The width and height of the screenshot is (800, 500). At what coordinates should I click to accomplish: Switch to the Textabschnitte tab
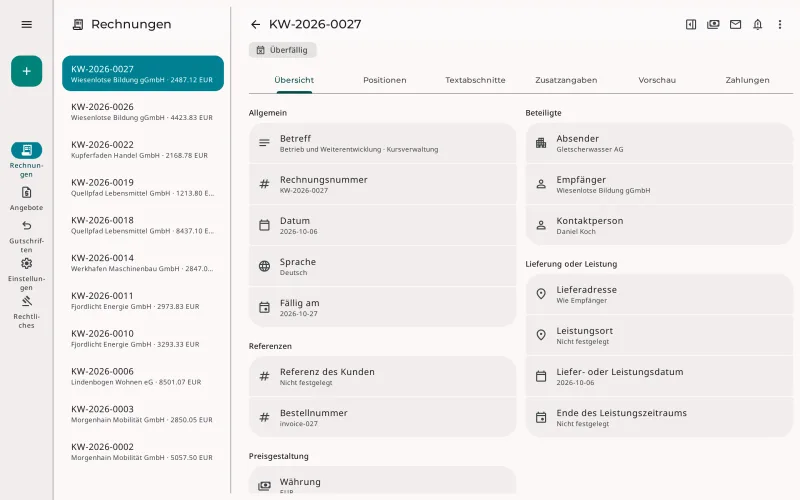click(x=475, y=80)
